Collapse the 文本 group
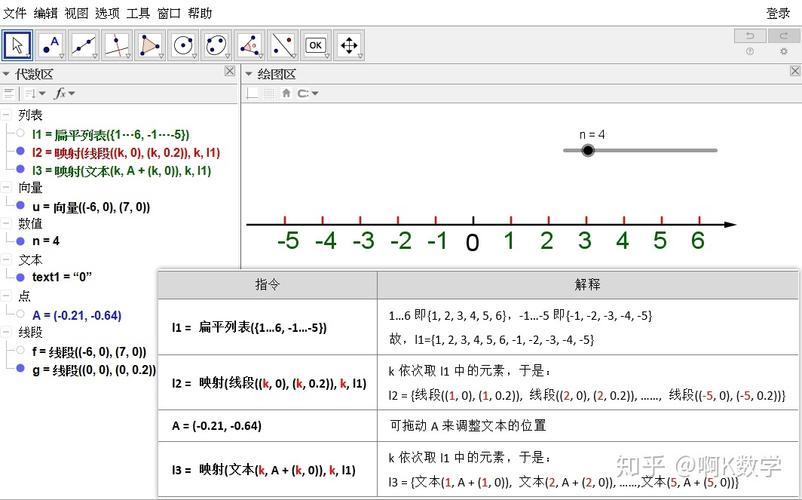This screenshot has width=802, height=500. (x=6, y=260)
